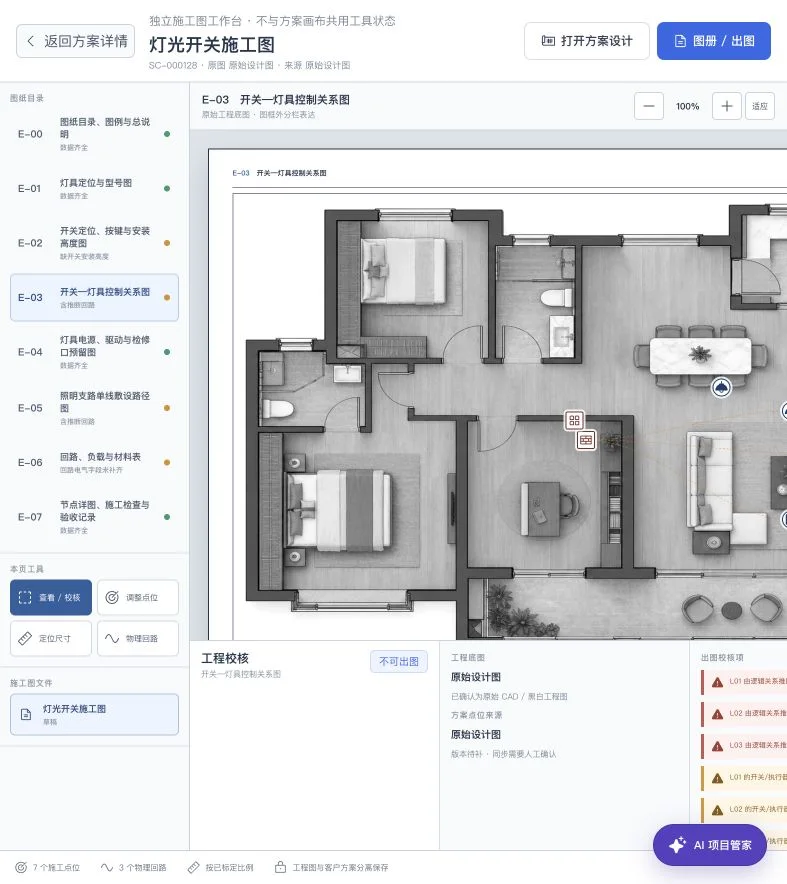
Task: Click the 工程校核 panel heading
Action: (x=225, y=658)
